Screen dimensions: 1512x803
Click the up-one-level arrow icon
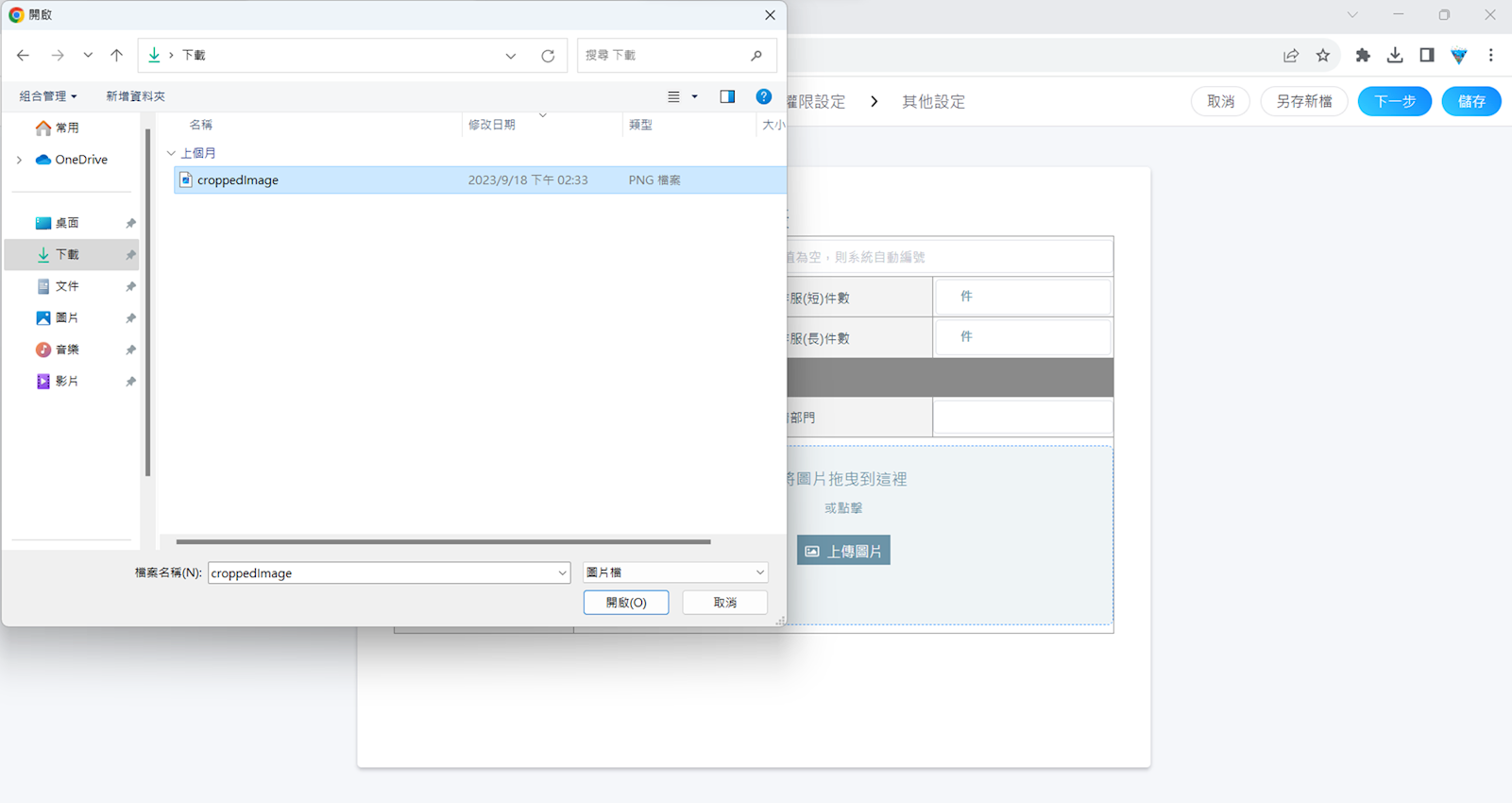[116, 56]
